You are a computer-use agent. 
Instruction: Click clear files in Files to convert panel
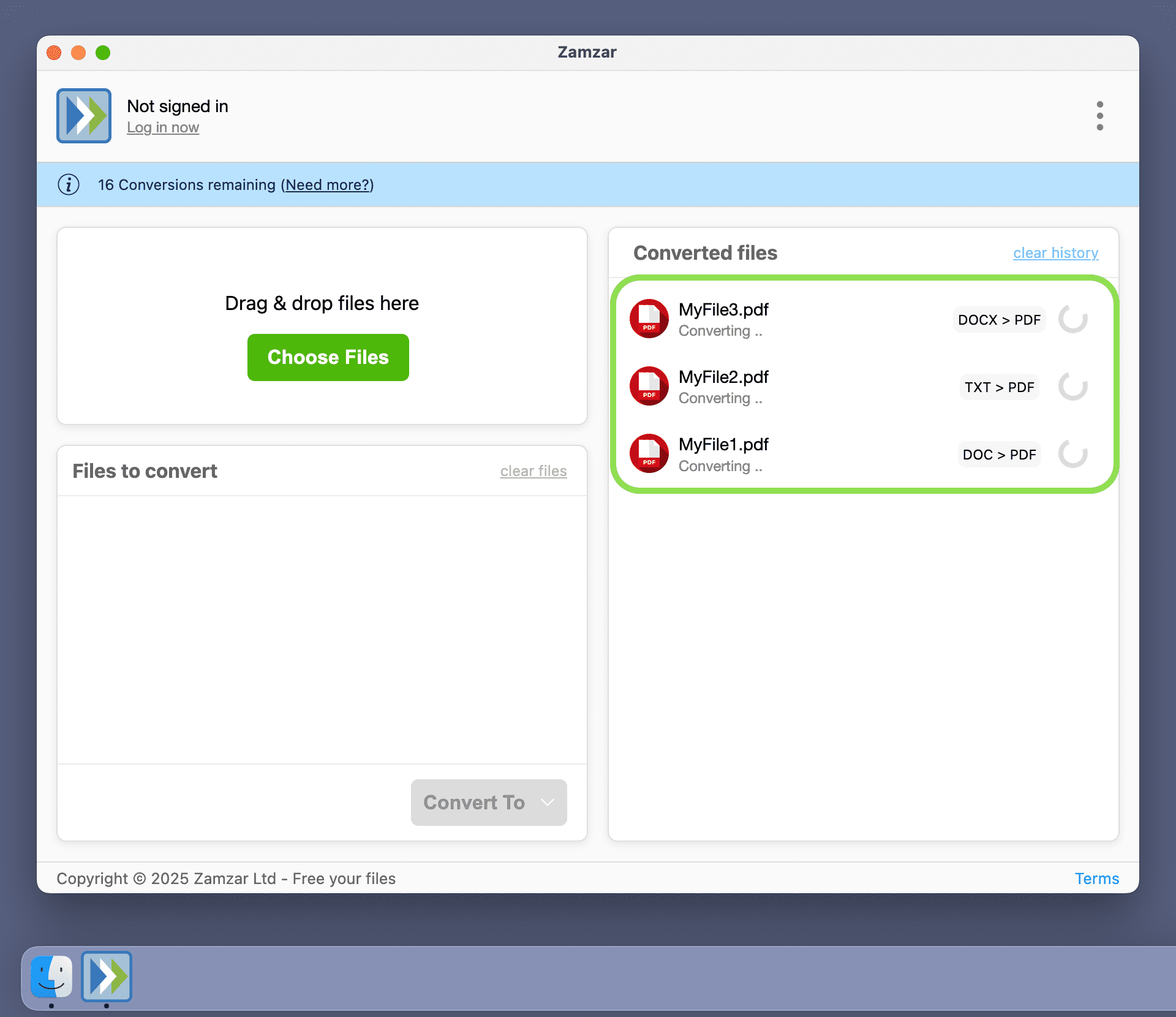coord(533,471)
